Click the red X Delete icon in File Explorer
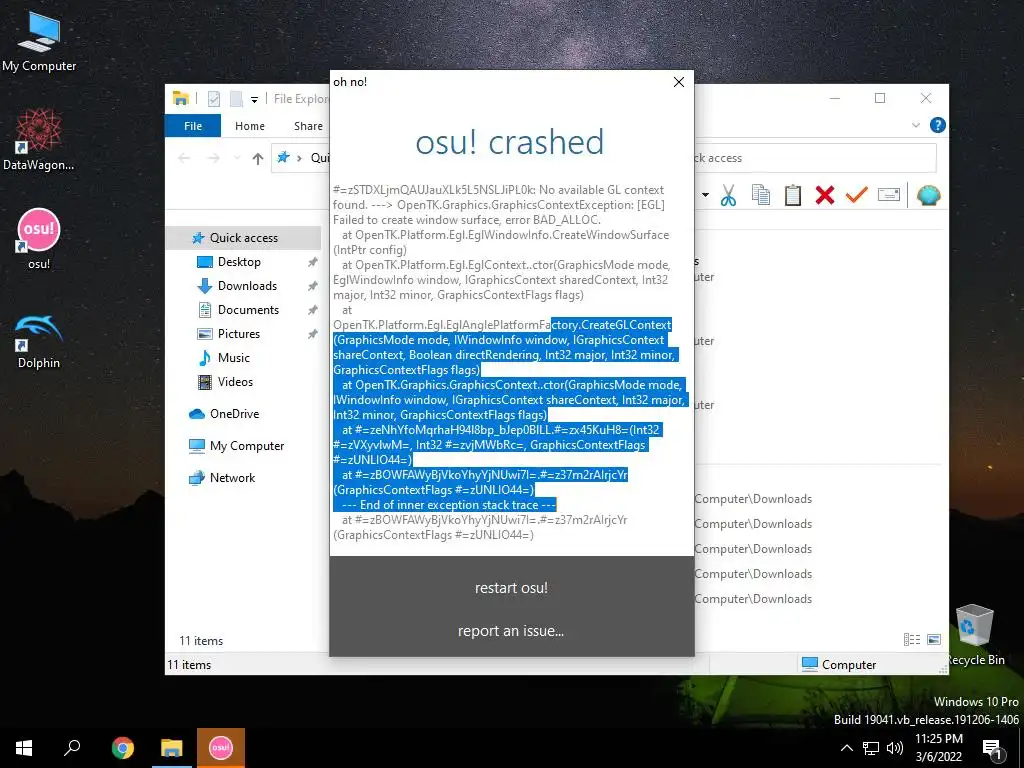1024x768 pixels. [x=825, y=195]
